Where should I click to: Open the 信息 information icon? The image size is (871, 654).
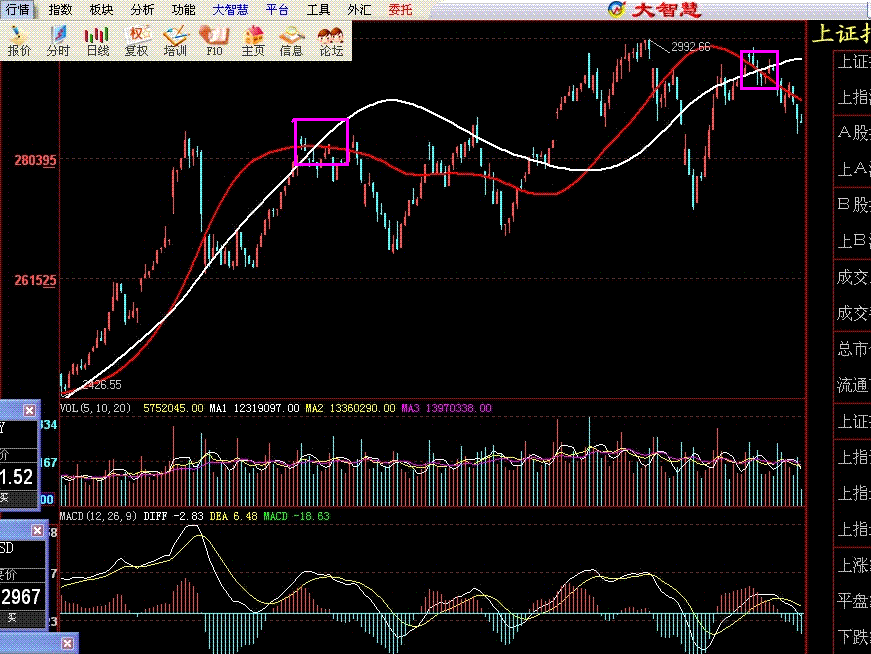click(292, 41)
